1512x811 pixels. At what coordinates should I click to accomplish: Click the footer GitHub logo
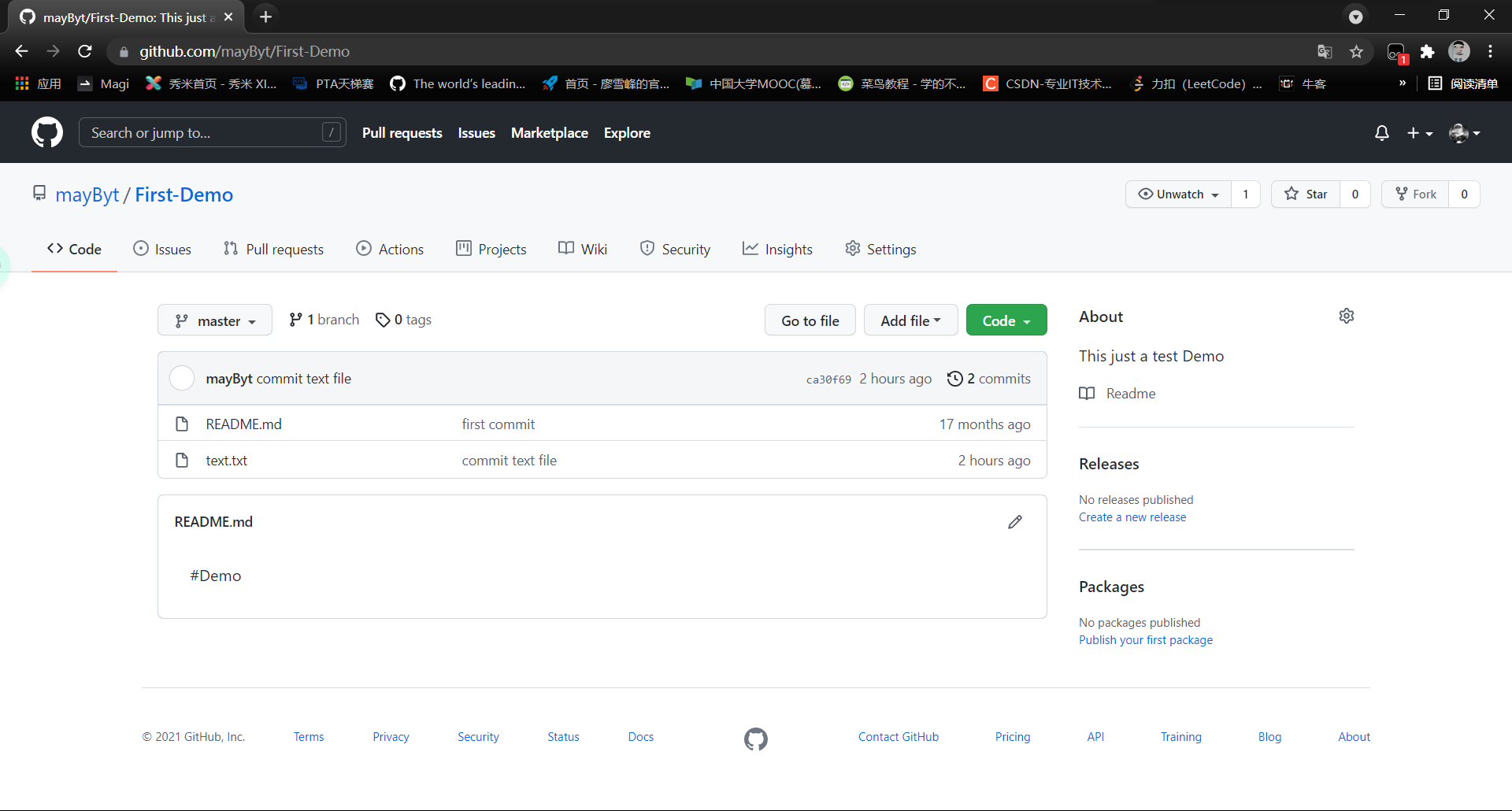coord(756,739)
